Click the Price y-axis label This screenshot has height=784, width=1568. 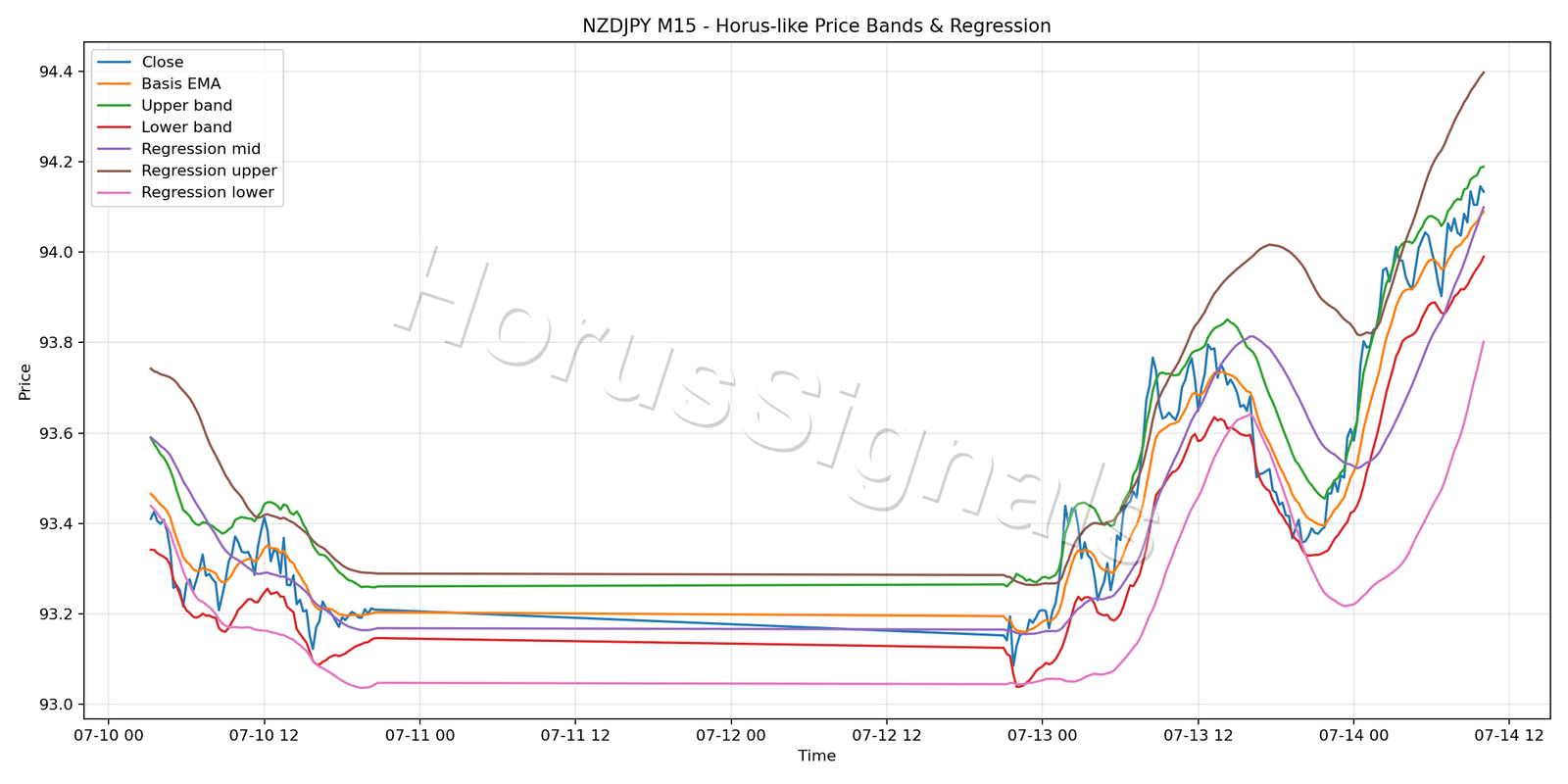[x=25, y=381]
